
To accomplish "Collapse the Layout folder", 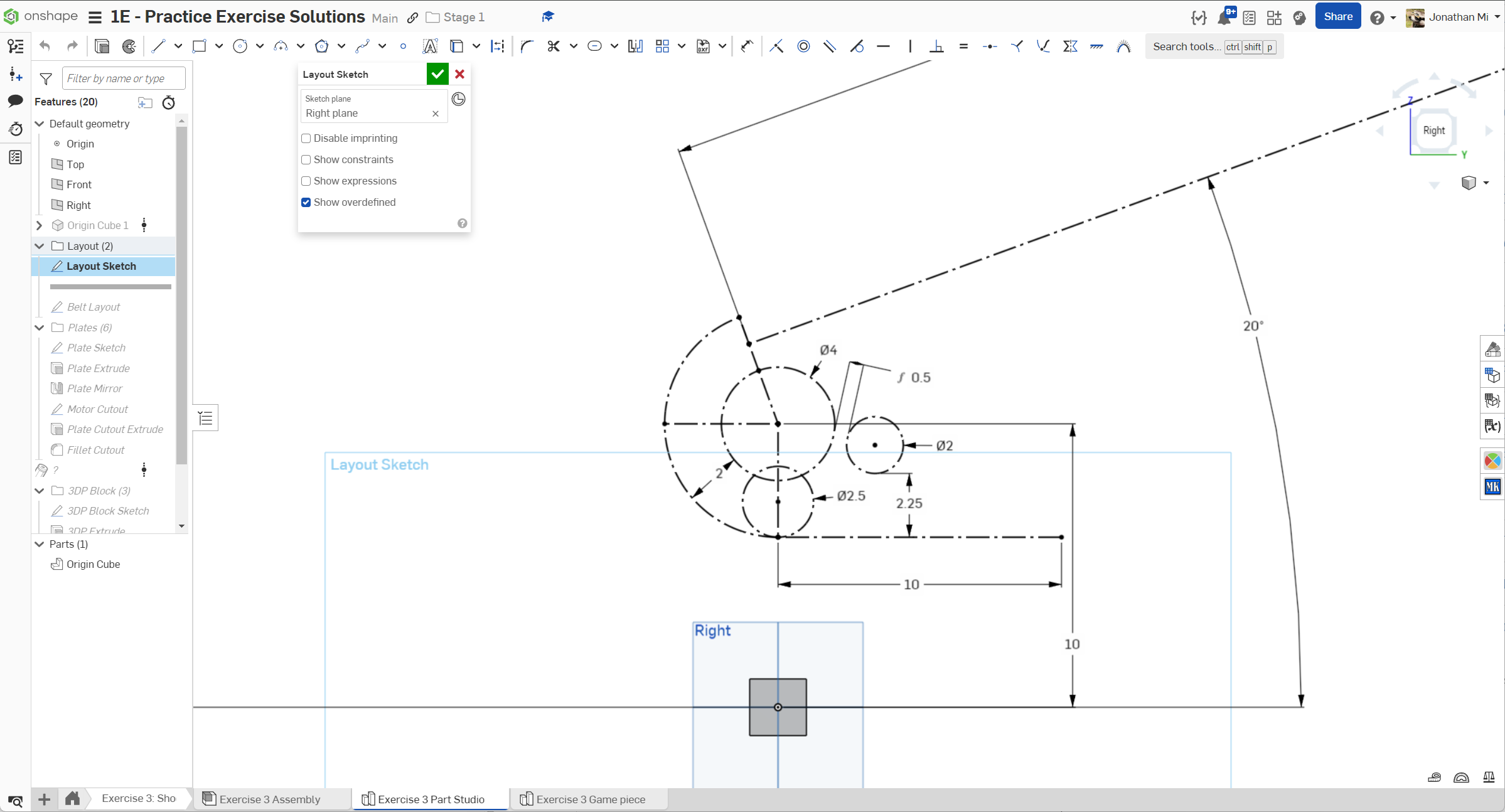I will coord(40,246).
